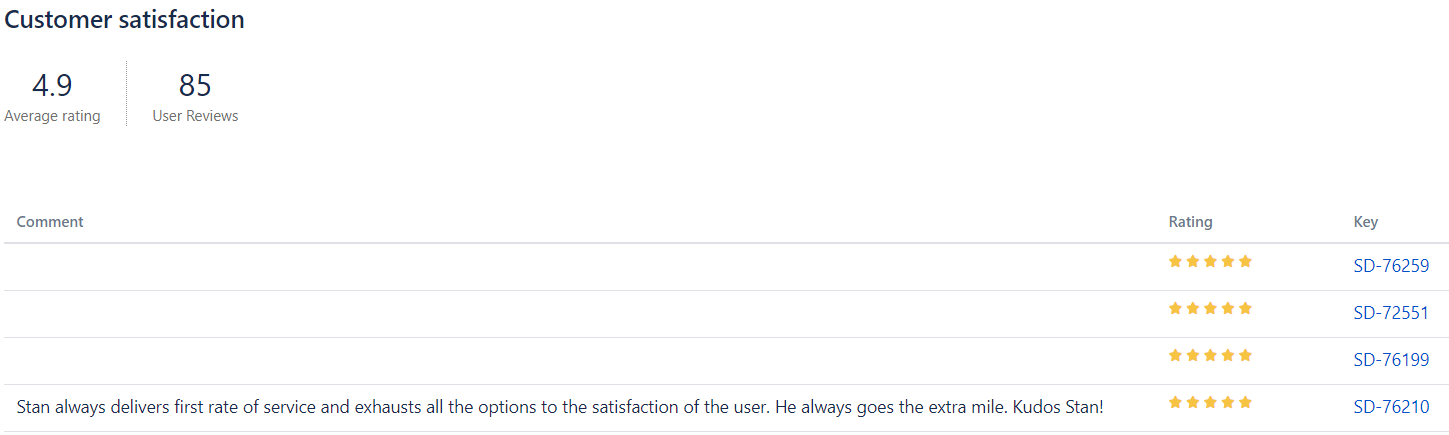The width and height of the screenshot is (1449, 435).
Task: Open issue link SD-76199
Action: tap(1391, 360)
